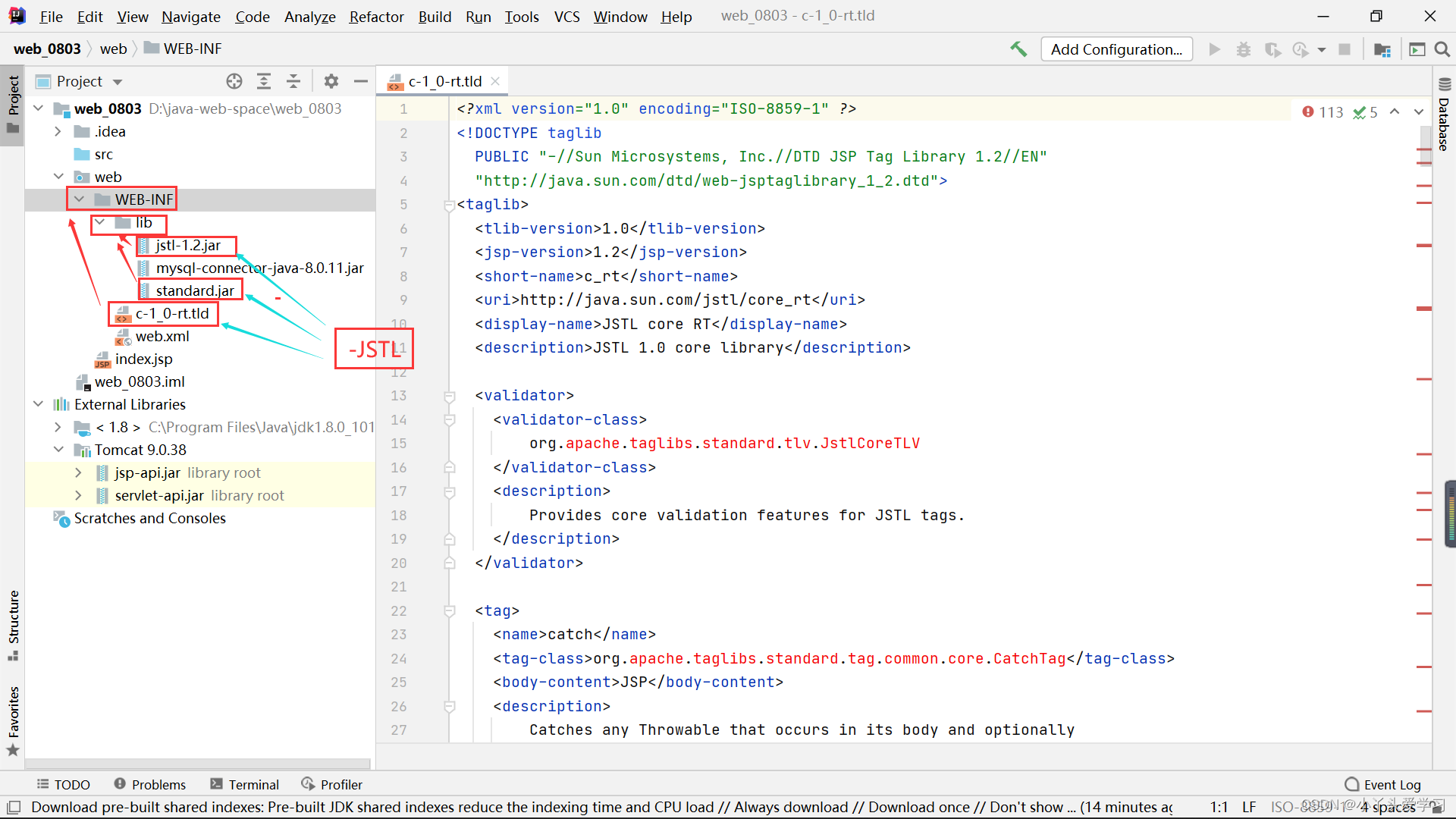Collapse the web folder
1456x819 pixels.
[x=58, y=177]
